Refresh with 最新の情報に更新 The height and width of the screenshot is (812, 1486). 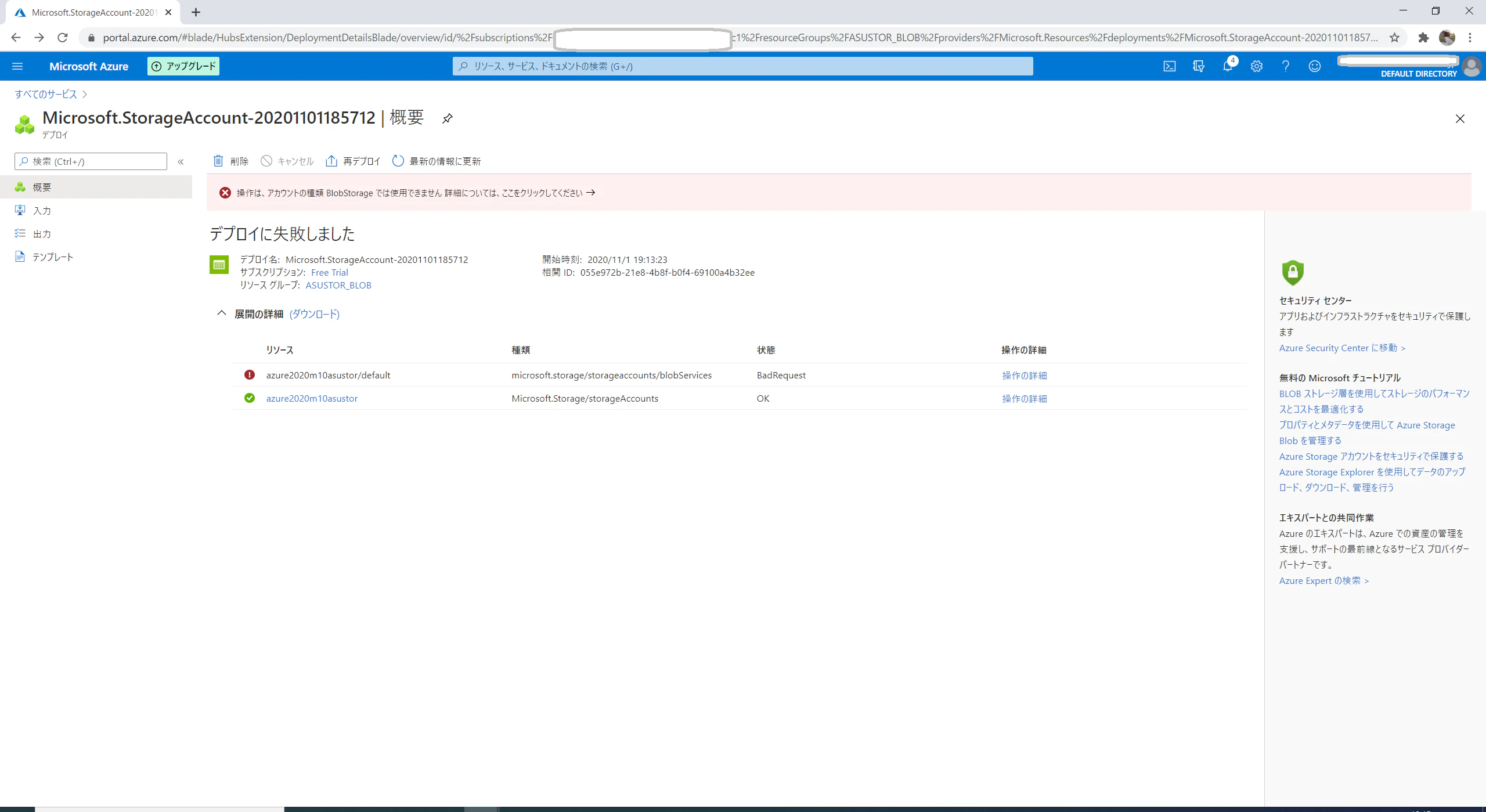(437, 161)
